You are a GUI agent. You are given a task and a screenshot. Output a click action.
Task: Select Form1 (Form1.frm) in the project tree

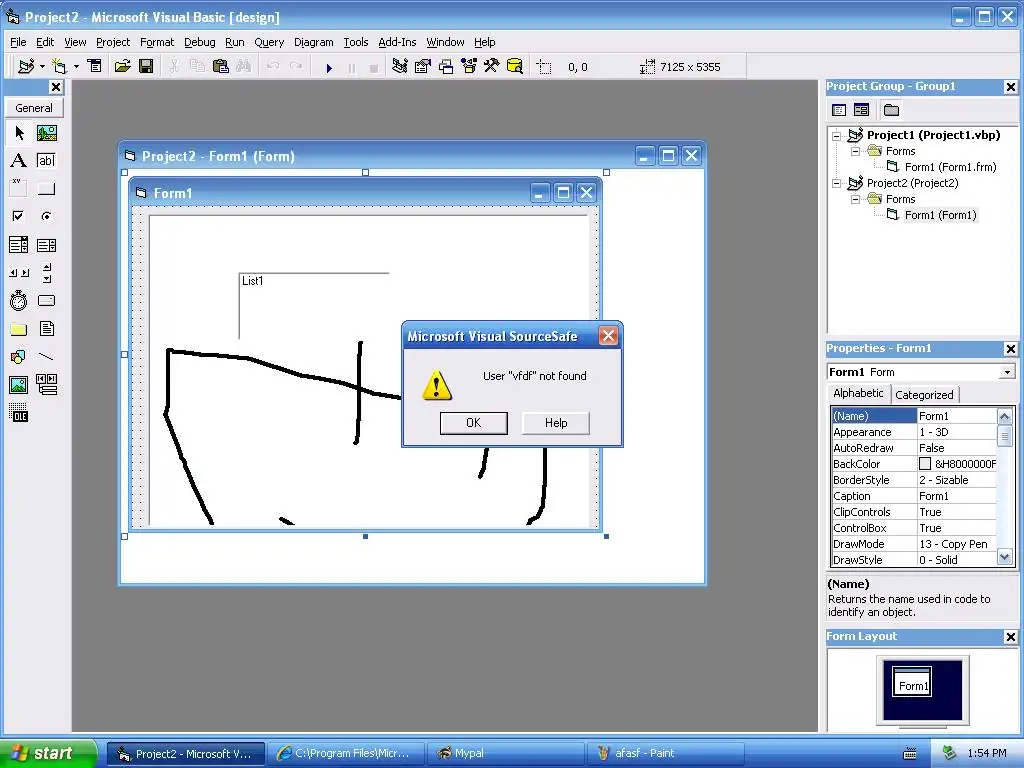(950, 167)
